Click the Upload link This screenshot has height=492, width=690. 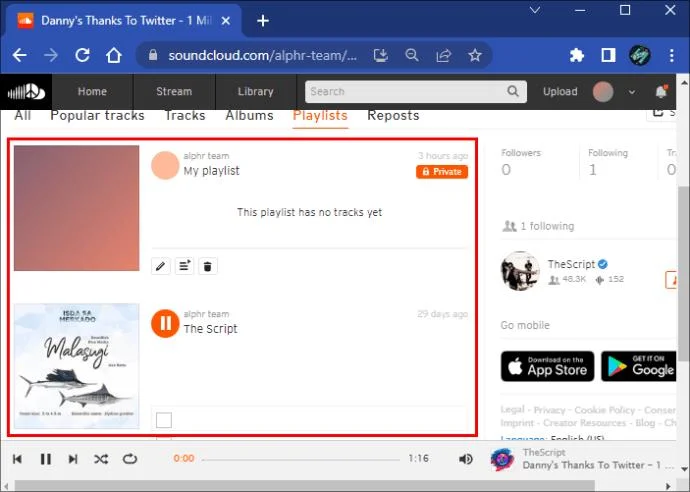tap(560, 92)
